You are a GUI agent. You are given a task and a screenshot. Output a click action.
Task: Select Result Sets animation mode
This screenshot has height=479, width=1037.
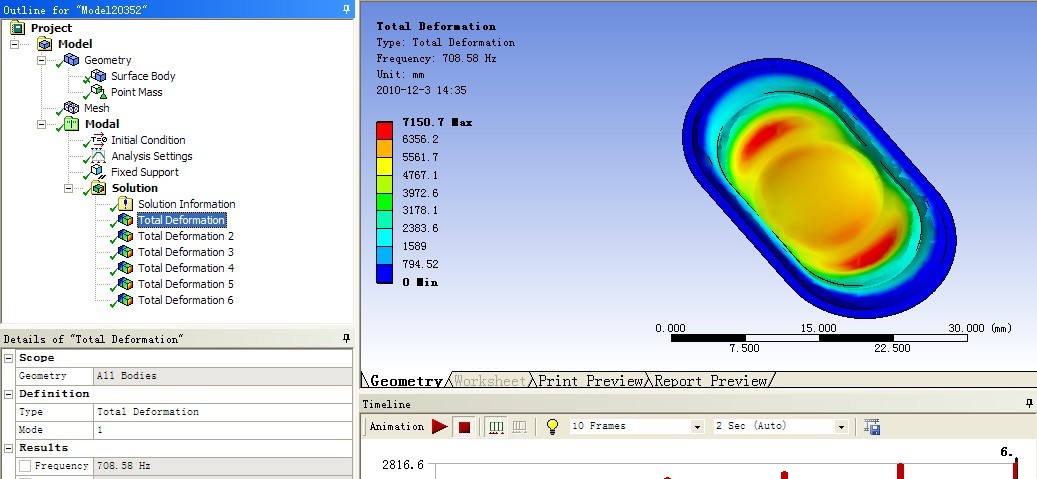pyautogui.click(x=520, y=427)
